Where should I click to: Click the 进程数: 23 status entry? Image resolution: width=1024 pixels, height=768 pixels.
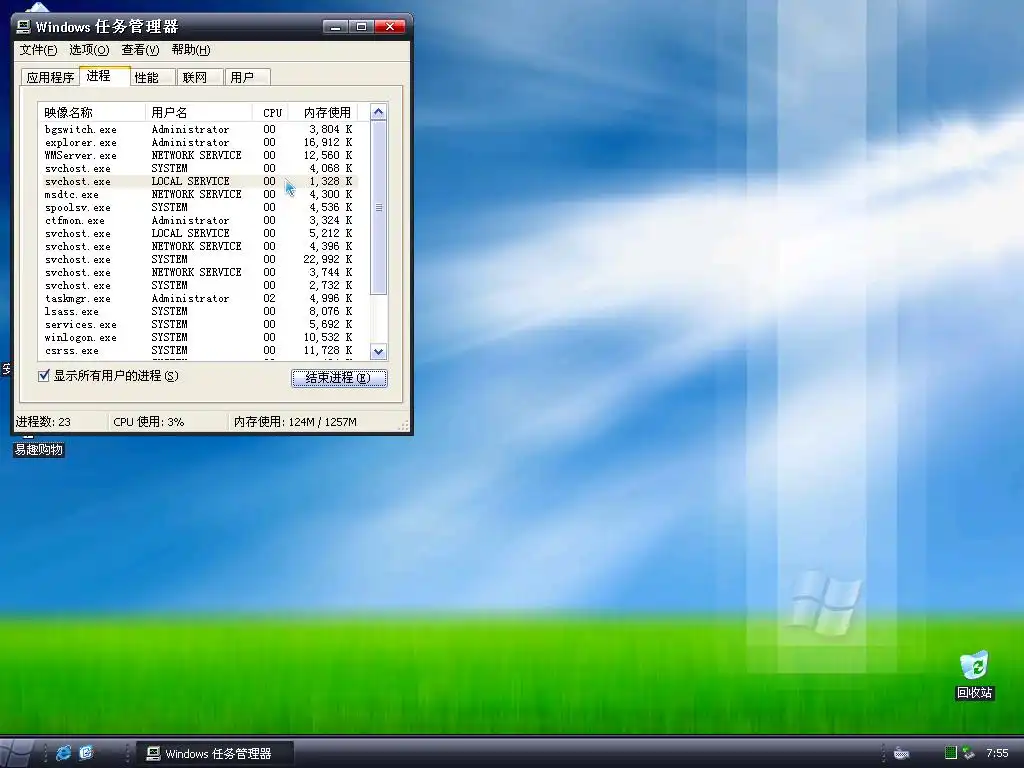click(x=43, y=422)
